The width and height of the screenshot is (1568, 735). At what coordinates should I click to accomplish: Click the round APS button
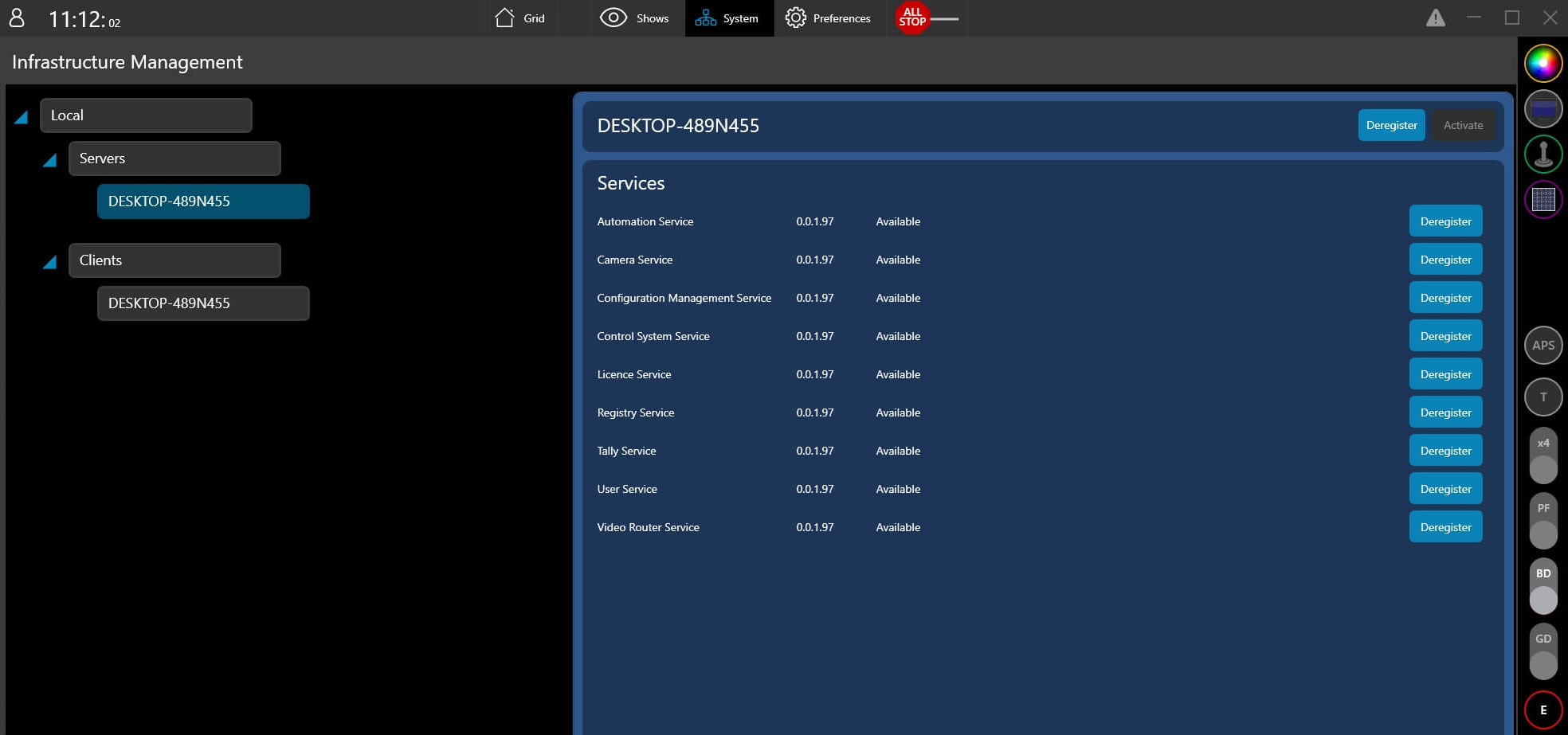click(1543, 346)
